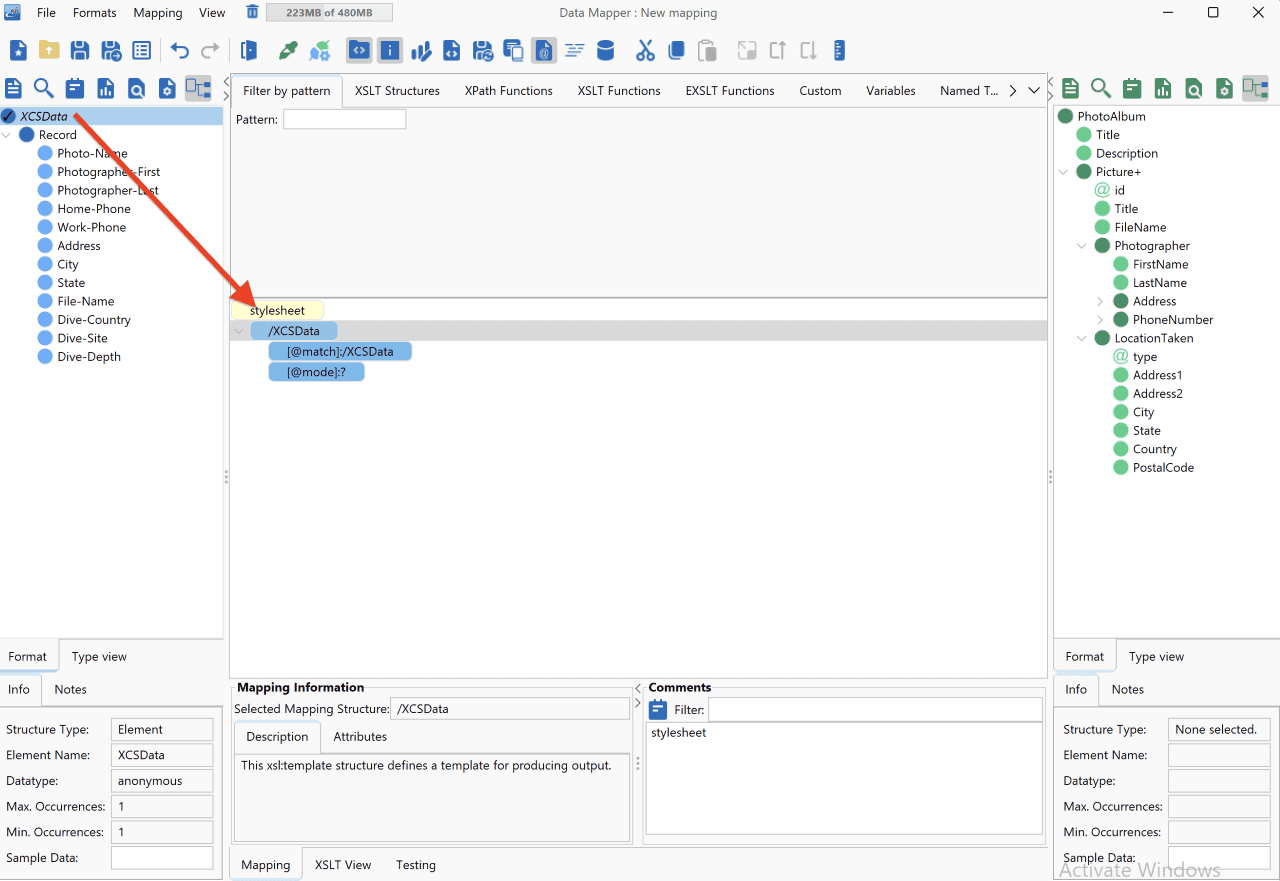Image resolution: width=1280 pixels, height=881 pixels.
Task: Switch to the Attributes tab
Action: pyautogui.click(x=360, y=737)
